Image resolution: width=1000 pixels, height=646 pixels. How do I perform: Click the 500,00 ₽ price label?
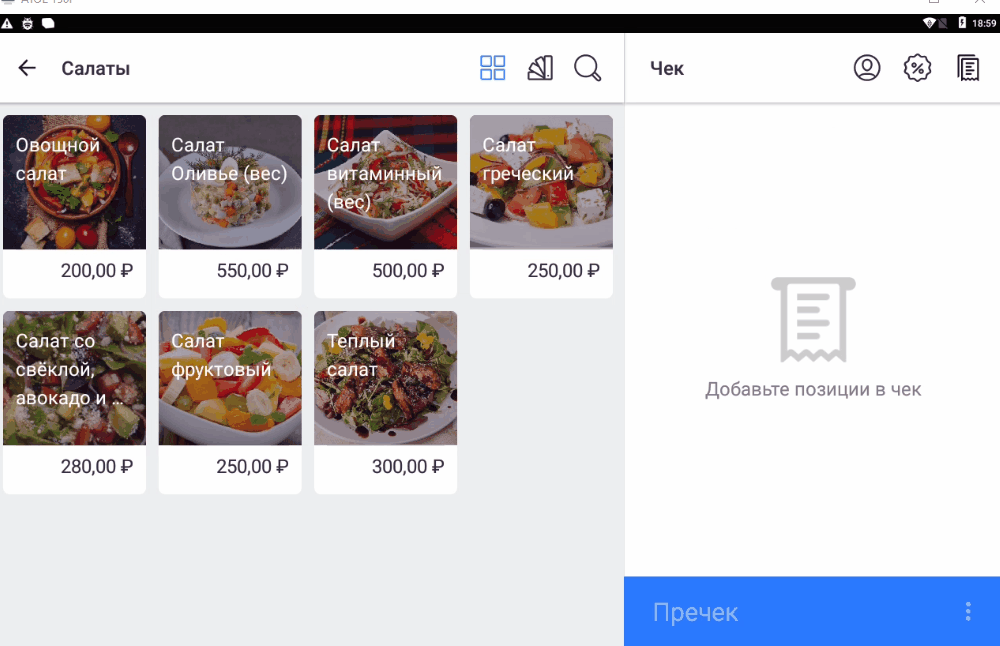(x=408, y=271)
